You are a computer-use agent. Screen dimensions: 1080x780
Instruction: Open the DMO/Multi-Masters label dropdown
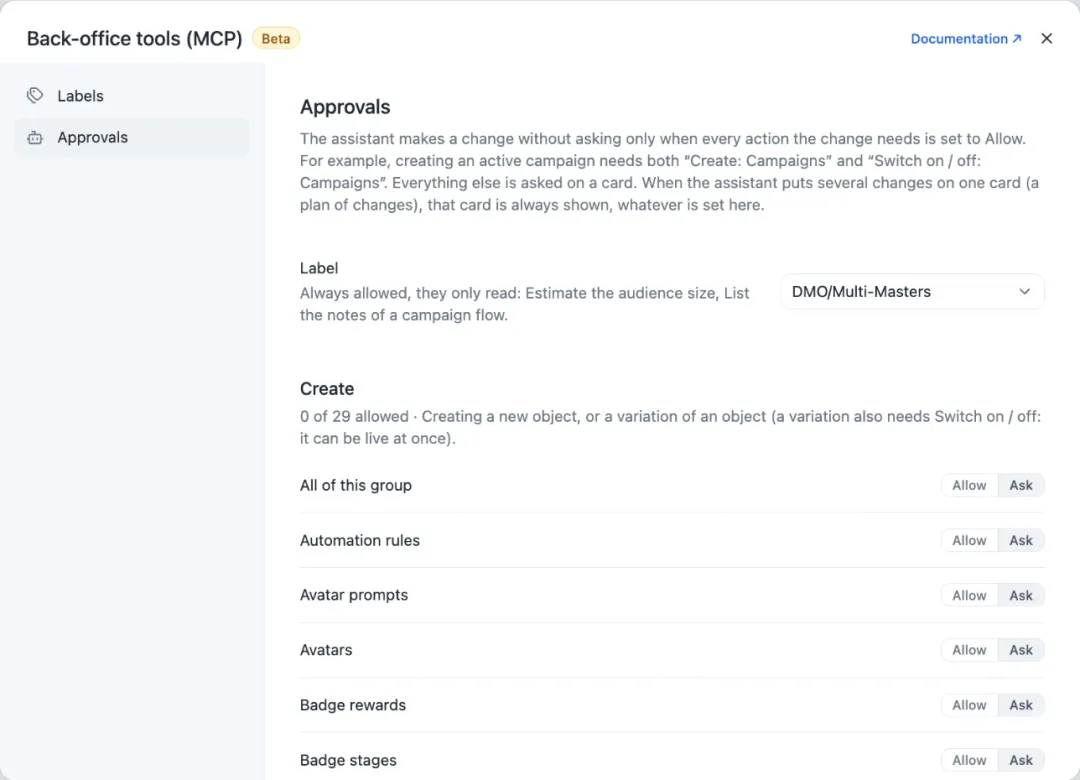912,291
